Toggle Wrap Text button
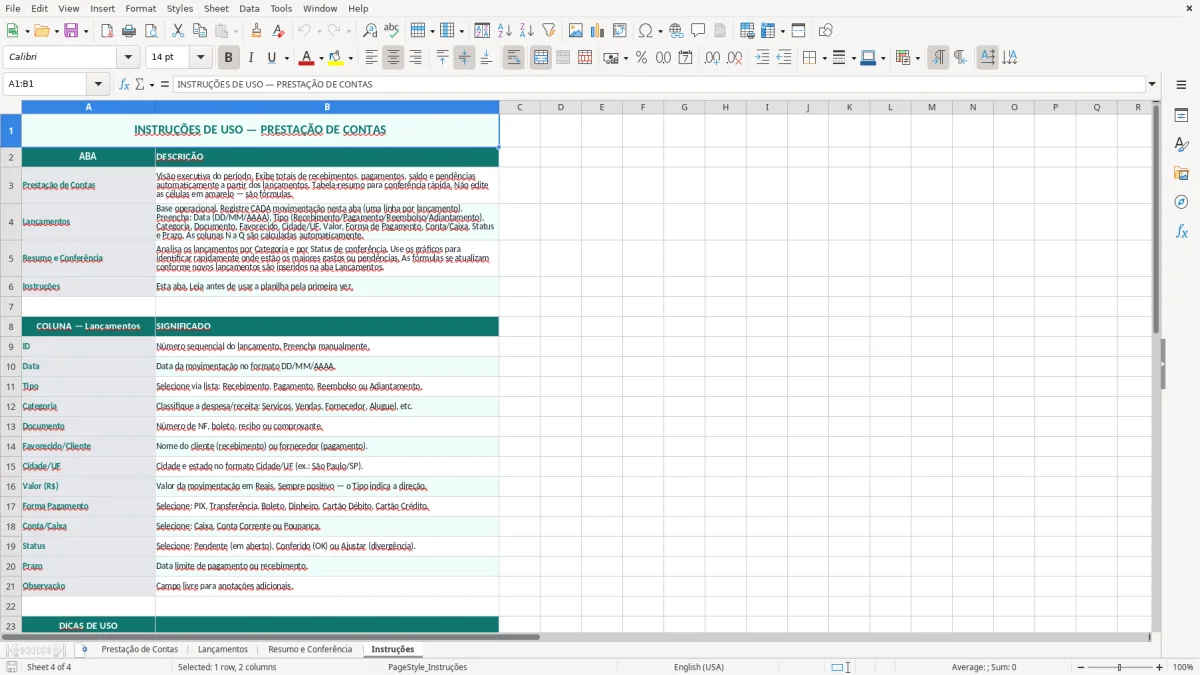Viewport: 1200px width, 675px height. tap(514, 58)
